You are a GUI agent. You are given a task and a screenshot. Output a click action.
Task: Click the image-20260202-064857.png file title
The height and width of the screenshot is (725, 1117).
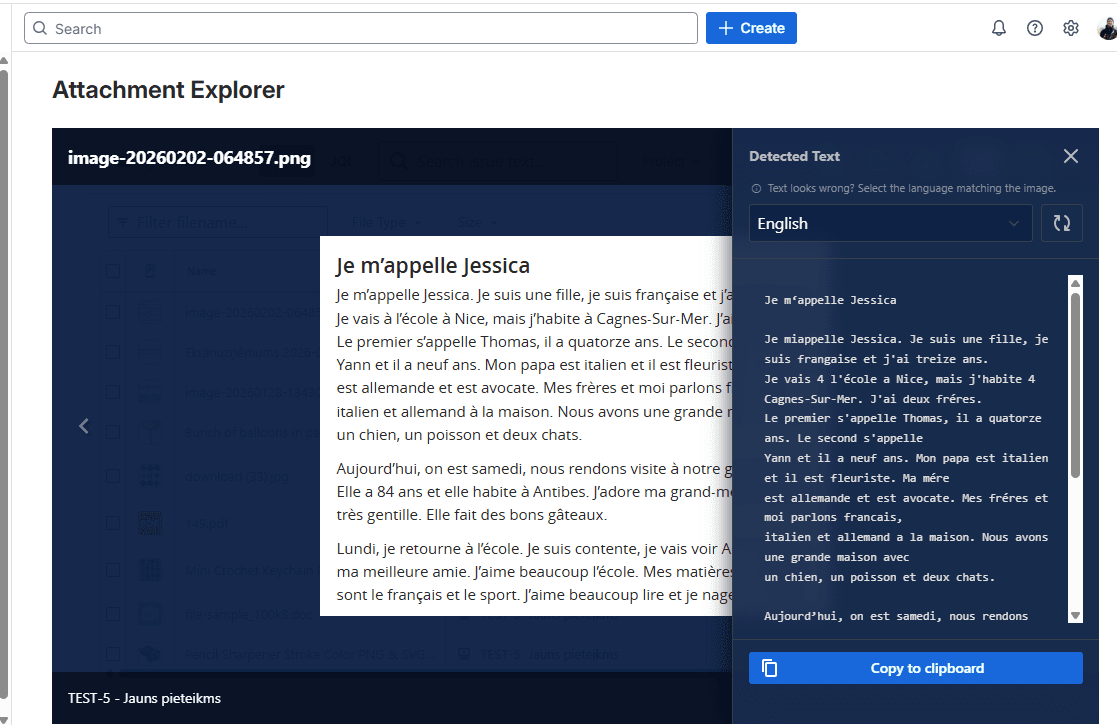189,158
